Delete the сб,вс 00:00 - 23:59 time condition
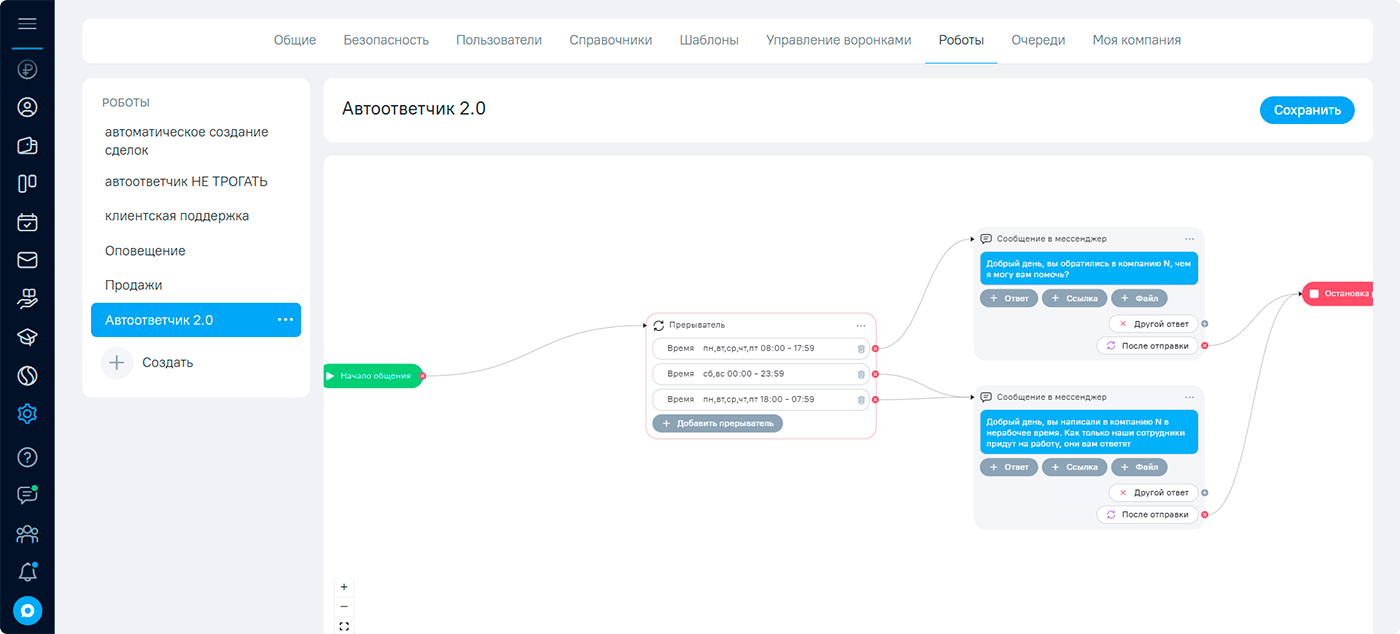Viewport: 1400px width, 634px height. (861, 374)
